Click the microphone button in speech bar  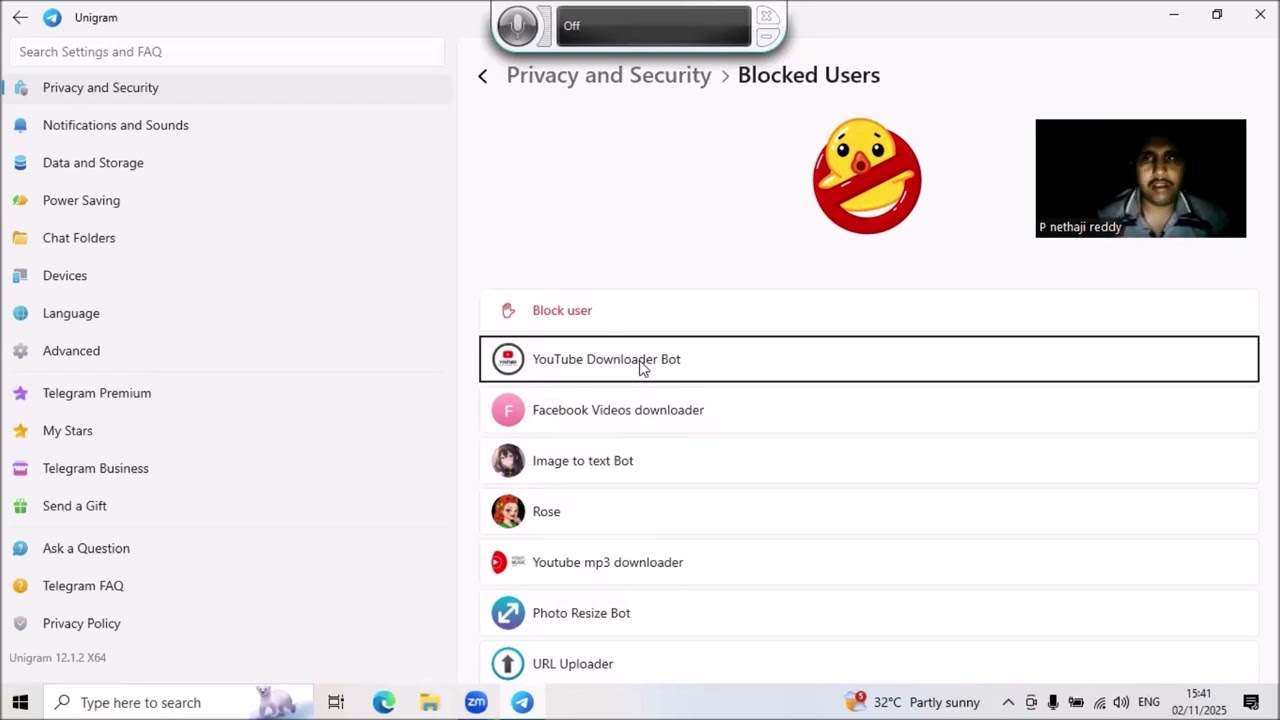click(x=517, y=26)
